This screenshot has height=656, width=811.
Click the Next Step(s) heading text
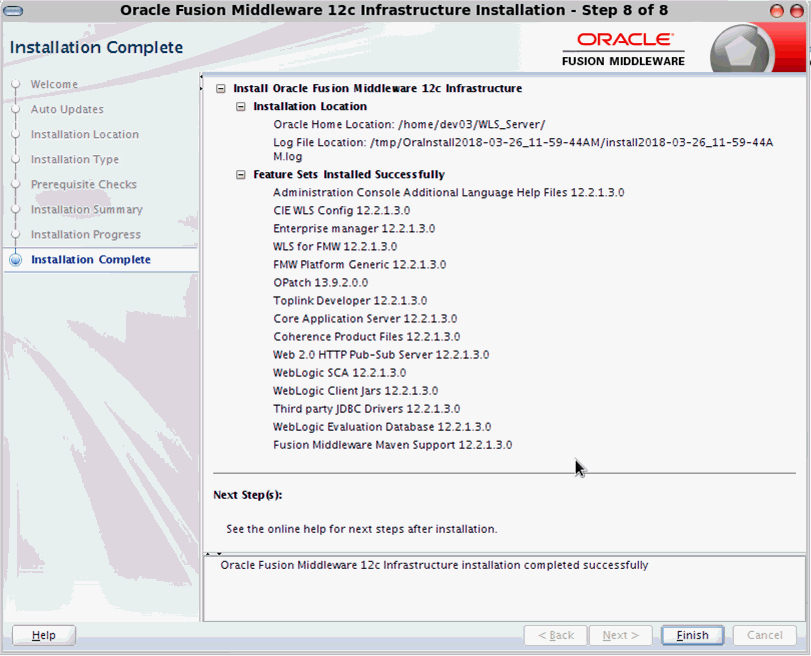pos(248,495)
